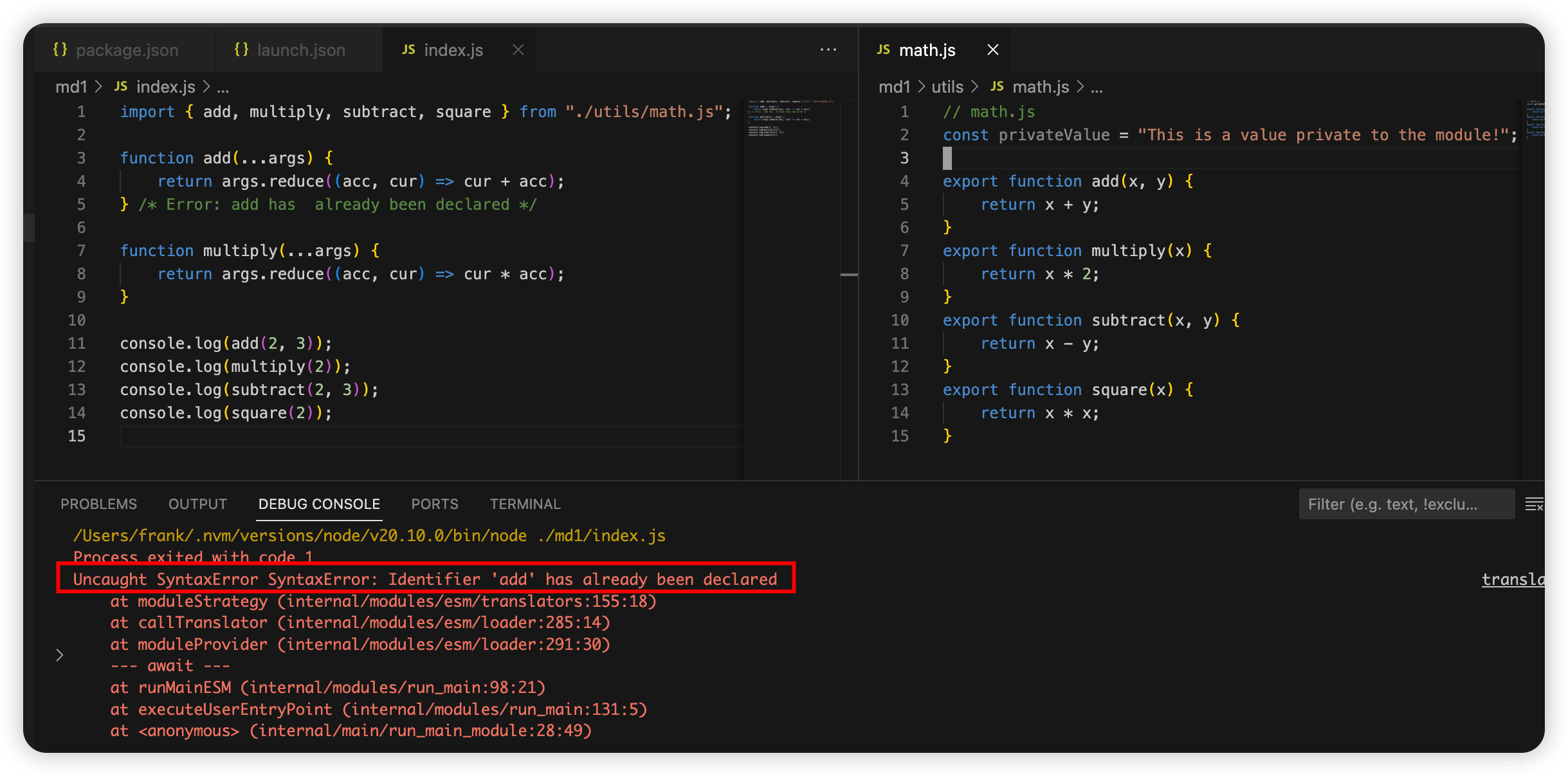Close the math.js editor tab
1568x776 pixels.
tap(992, 50)
